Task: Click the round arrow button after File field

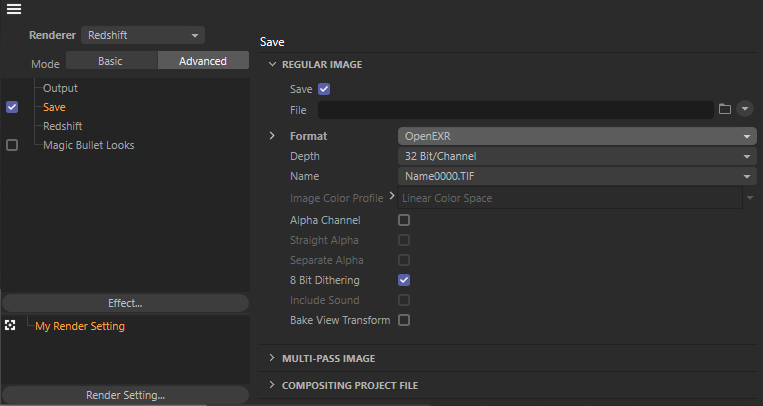Action: 745,109
